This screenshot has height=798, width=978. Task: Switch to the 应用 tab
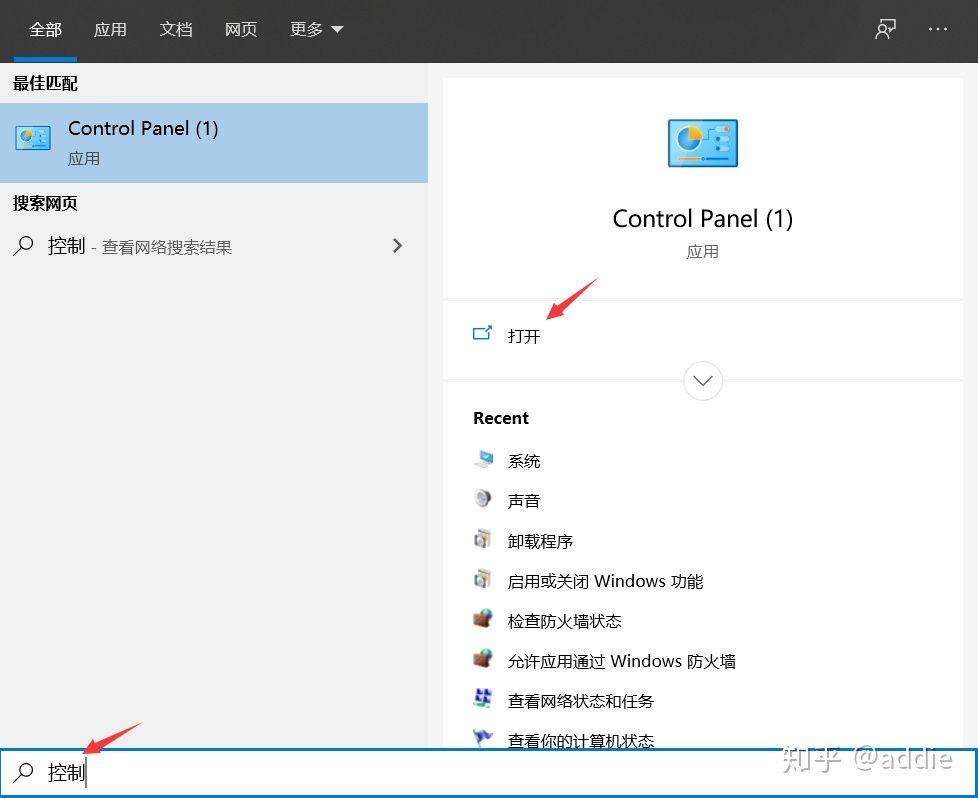[x=111, y=29]
